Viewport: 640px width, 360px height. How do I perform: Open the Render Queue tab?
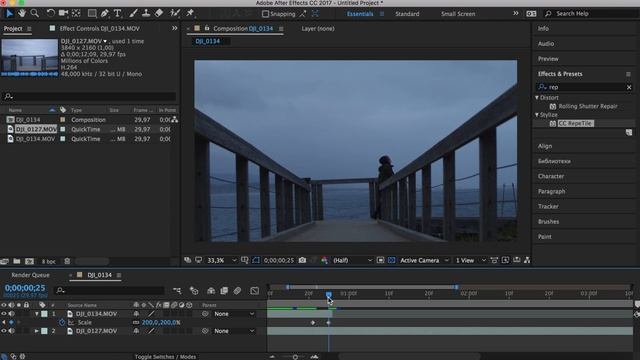[x=31, y=275]
